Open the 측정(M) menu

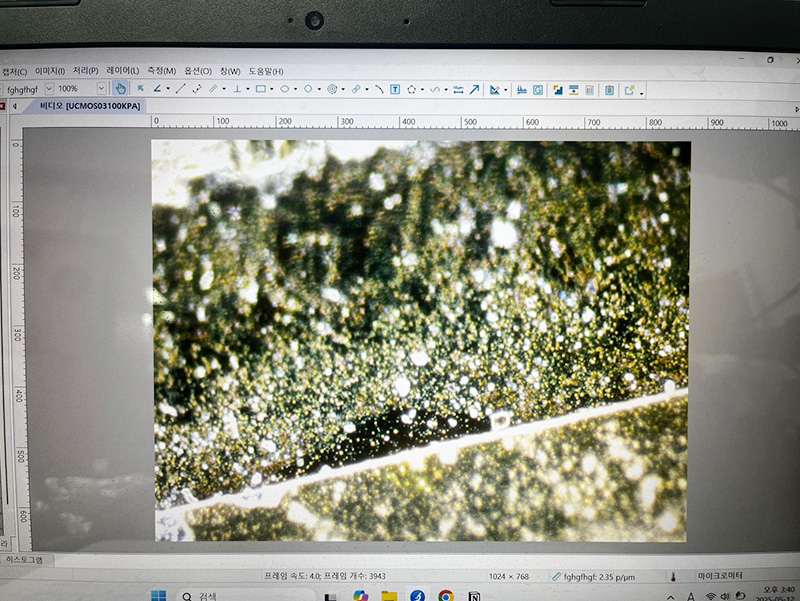click(x=161, y=71)
